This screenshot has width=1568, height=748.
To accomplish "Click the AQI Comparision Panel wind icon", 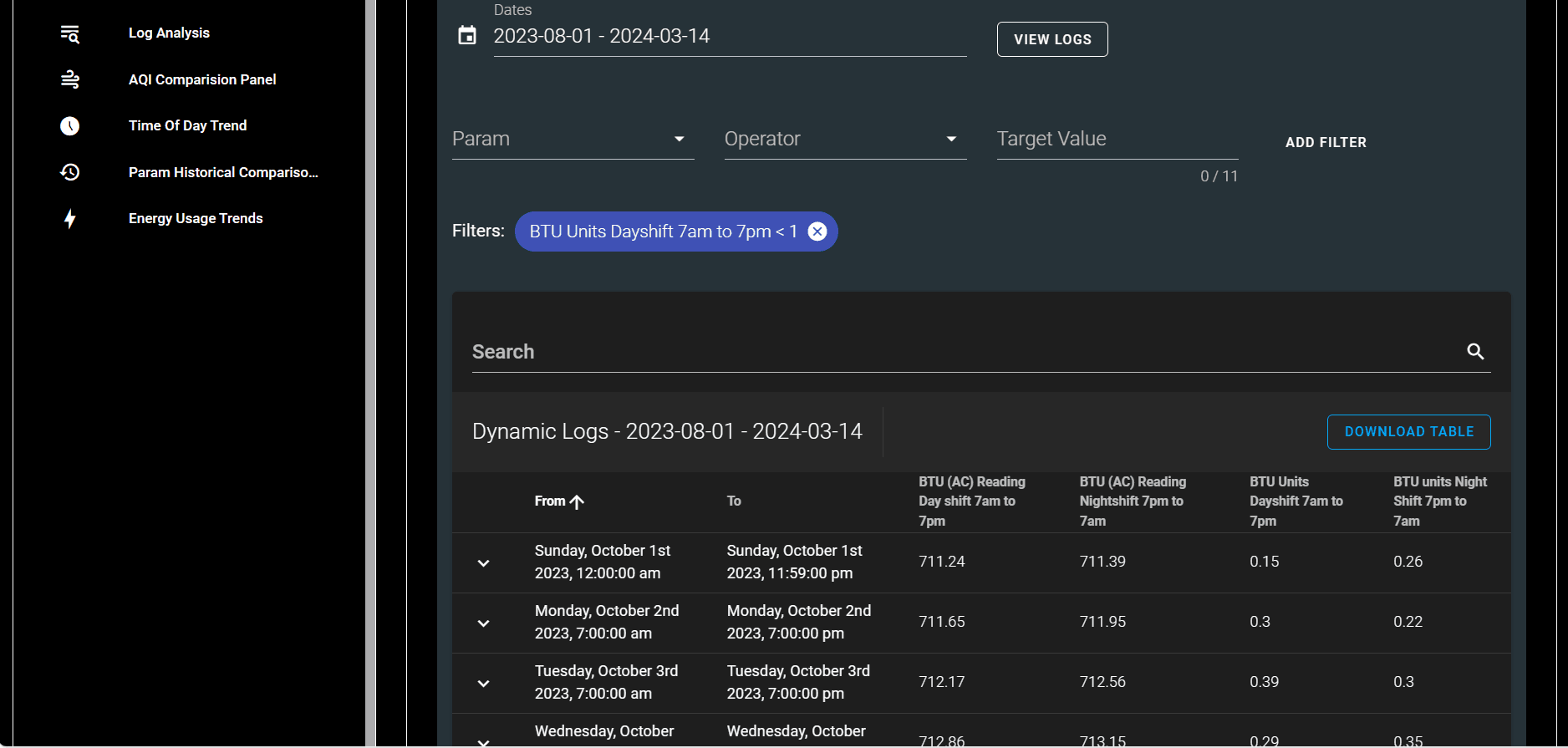I will 70,79.
